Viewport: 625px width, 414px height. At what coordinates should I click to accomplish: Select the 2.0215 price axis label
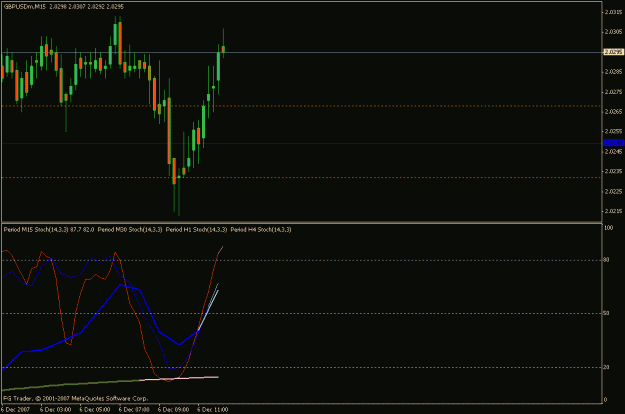click(613, 211)
